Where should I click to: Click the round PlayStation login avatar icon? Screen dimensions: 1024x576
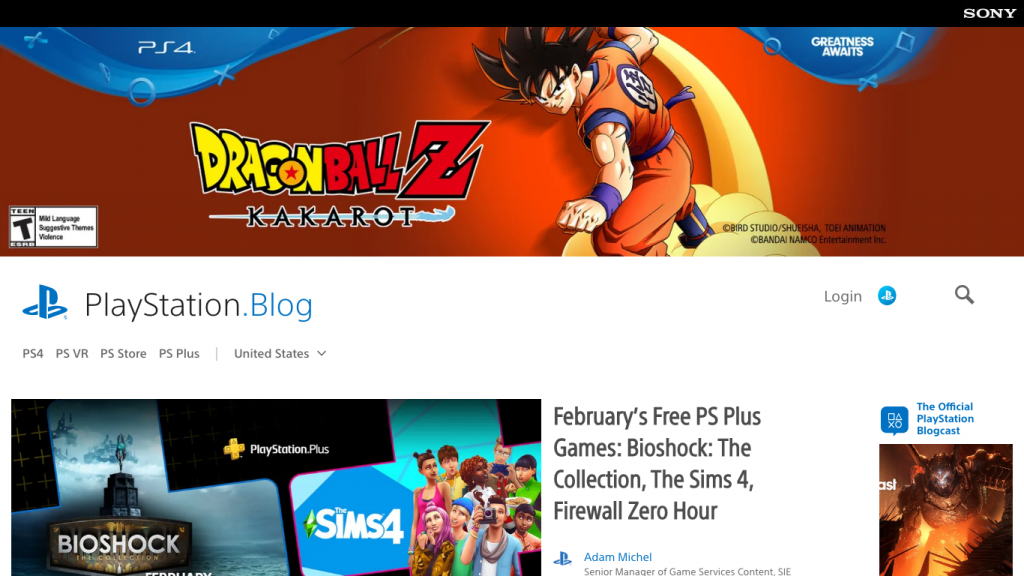[887, 296]
